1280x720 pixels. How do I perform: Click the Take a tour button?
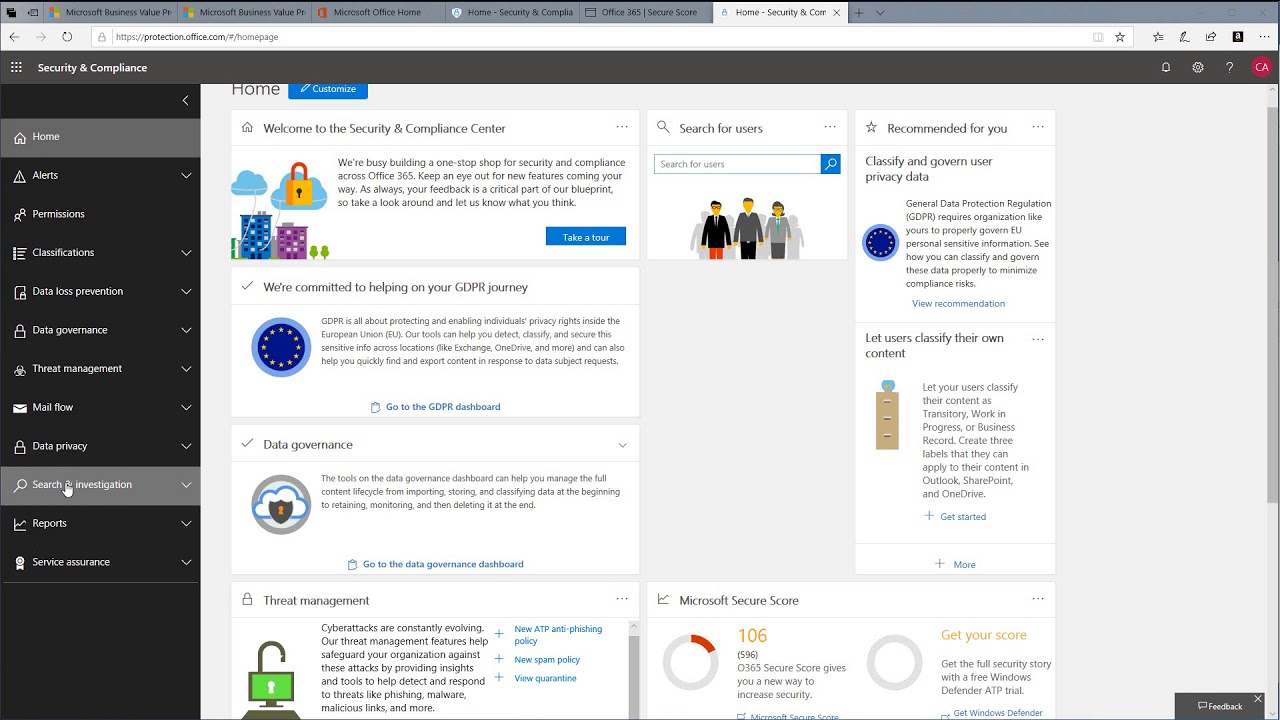click(x=586, y=237)
